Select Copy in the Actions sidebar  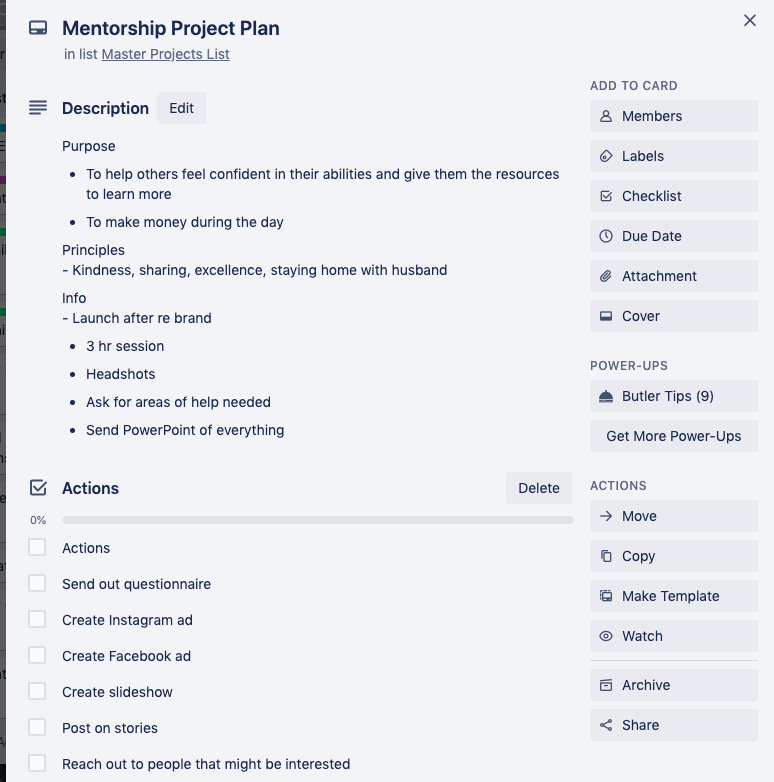click(673, 556)
